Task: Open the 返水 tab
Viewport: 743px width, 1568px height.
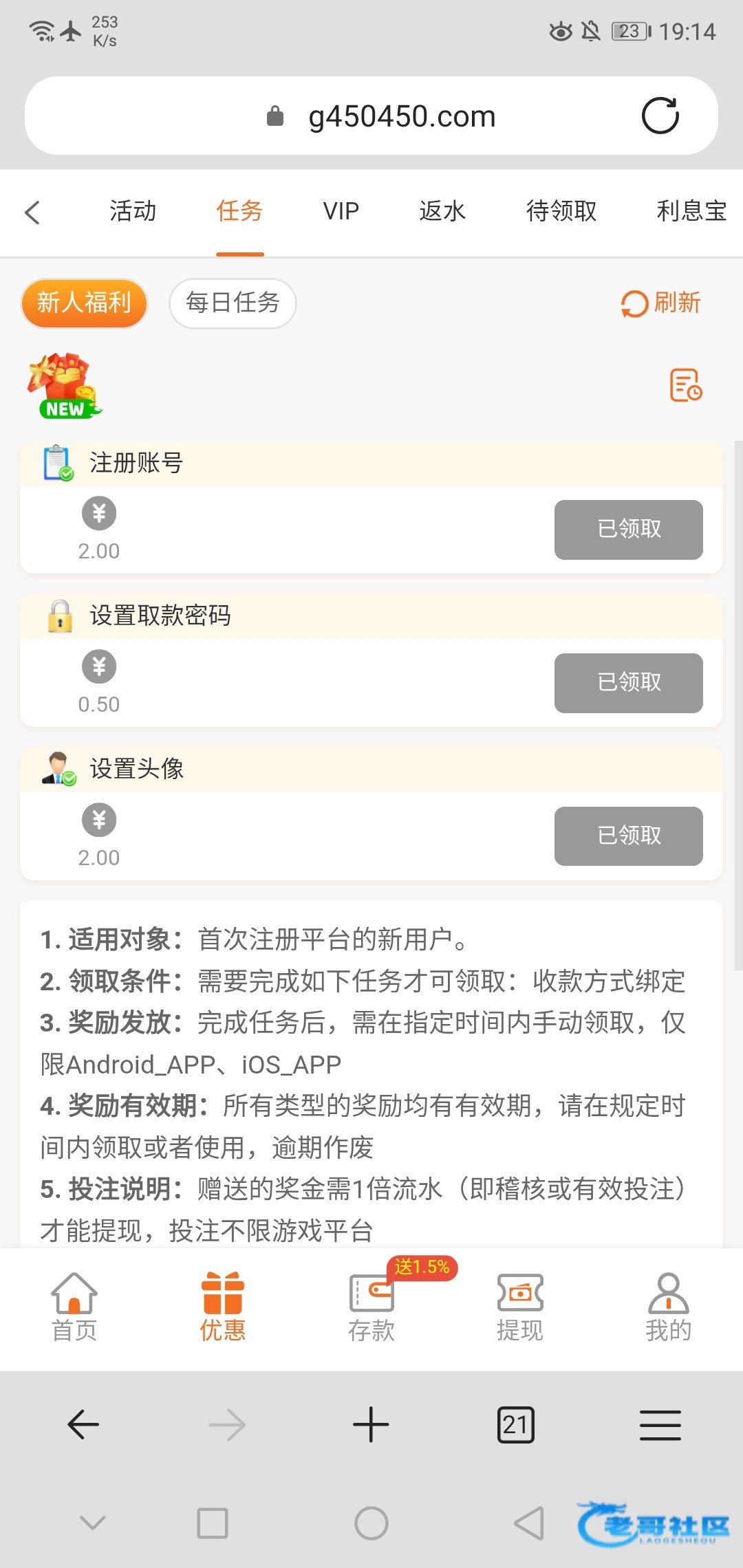Action: point(442,211)
